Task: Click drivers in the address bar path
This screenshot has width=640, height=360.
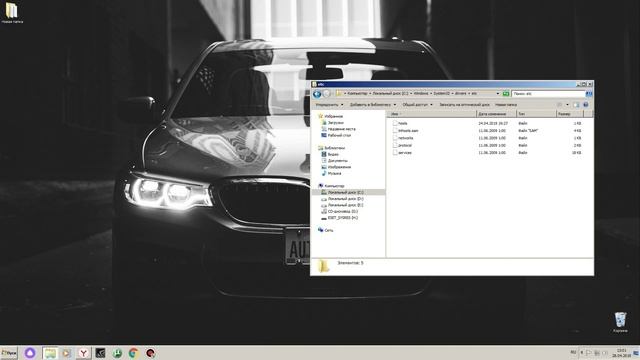Action: click(x=460, y=93)
